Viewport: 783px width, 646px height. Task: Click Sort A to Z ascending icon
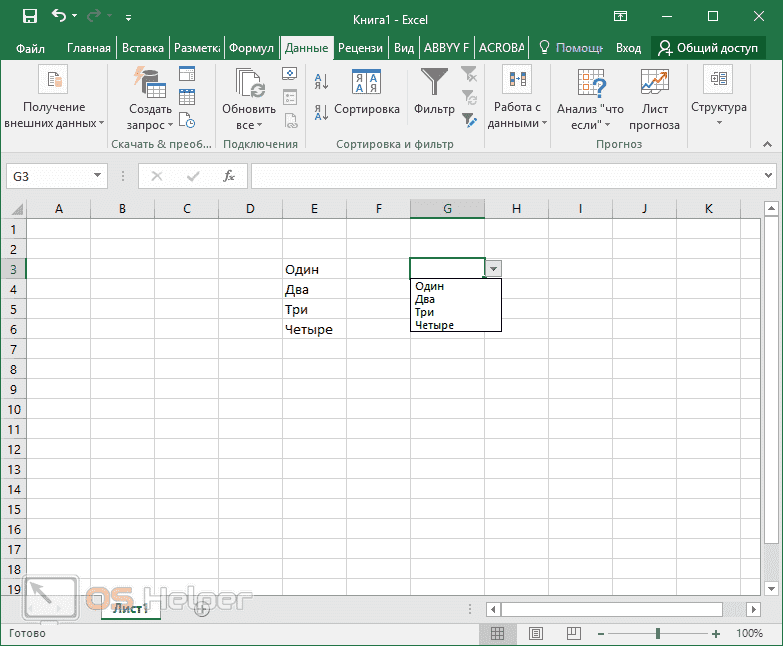[x=321, y=81]
